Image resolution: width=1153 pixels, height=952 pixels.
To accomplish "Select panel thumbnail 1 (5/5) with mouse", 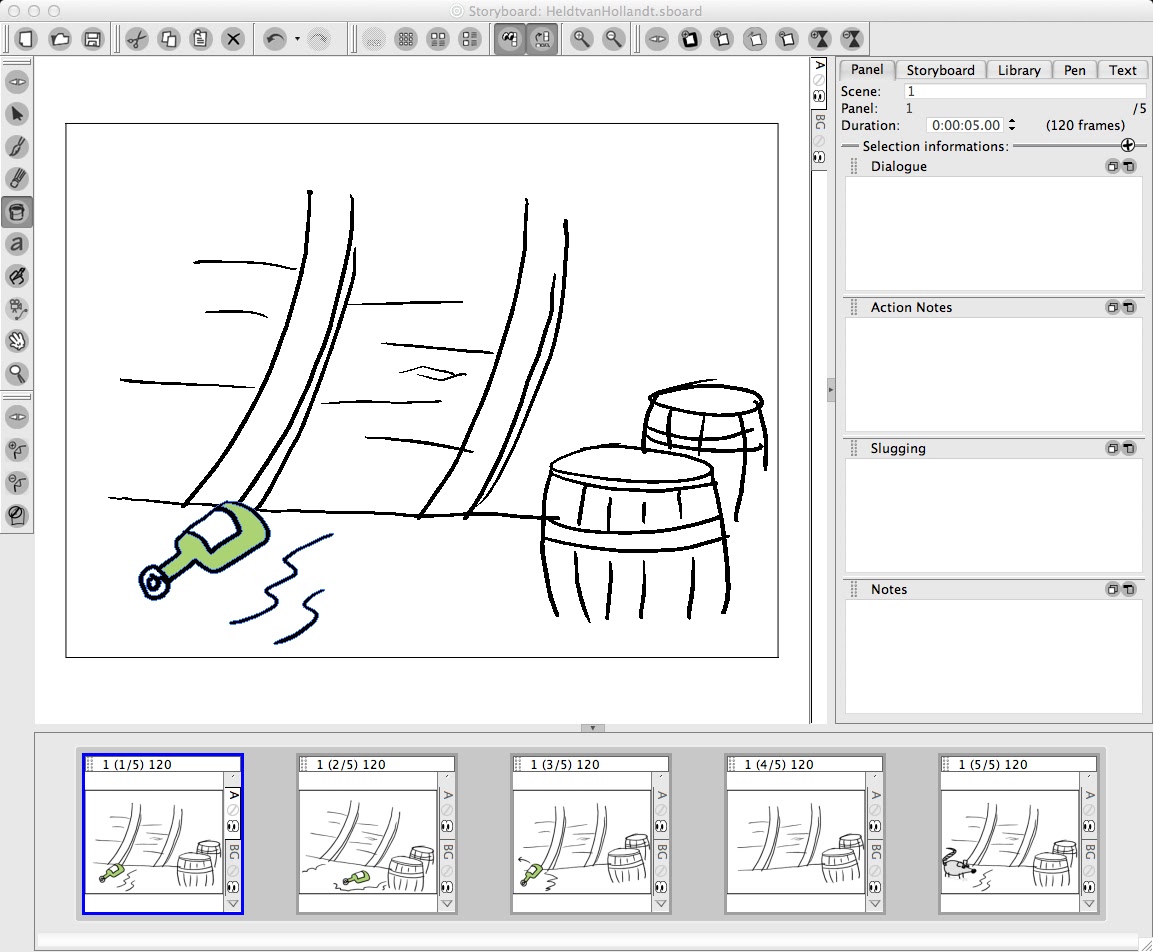I will pos(1019,834).
